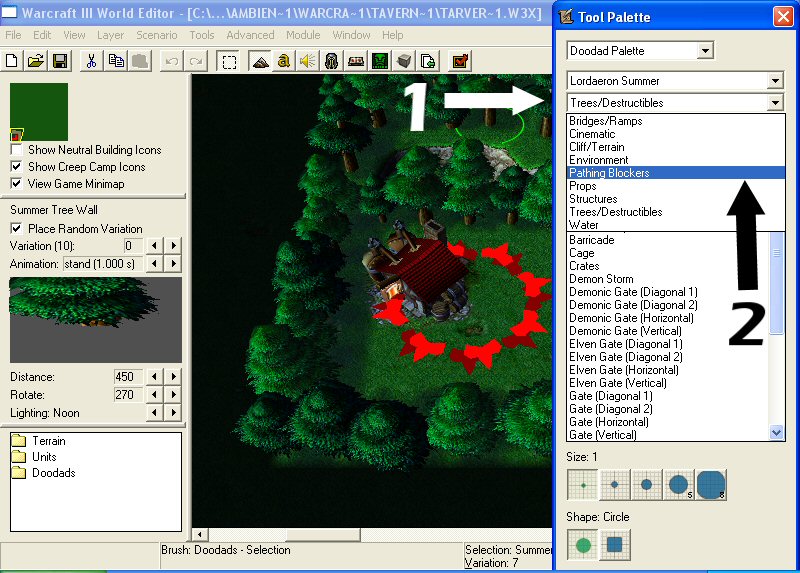
Task: Open the Terrain Editor toolbar icon
Action: [261, 62]
